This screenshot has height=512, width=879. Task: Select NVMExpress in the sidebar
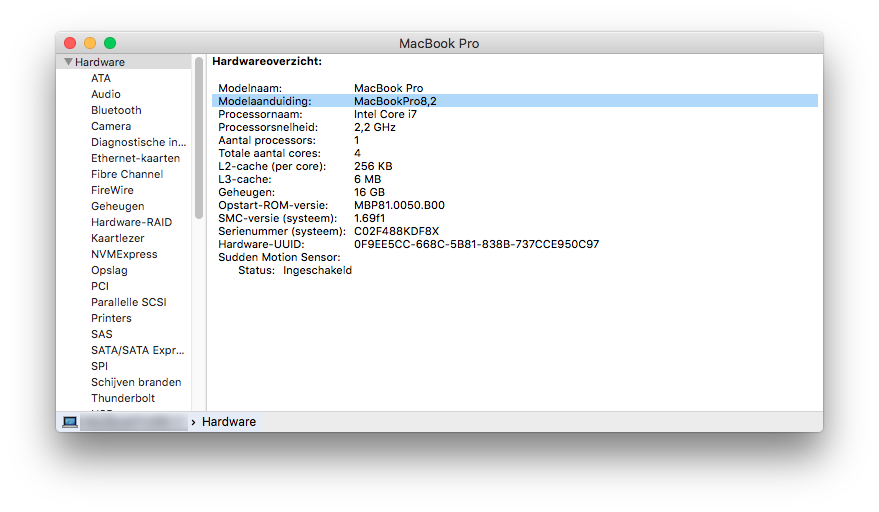[x=124, y=254]
